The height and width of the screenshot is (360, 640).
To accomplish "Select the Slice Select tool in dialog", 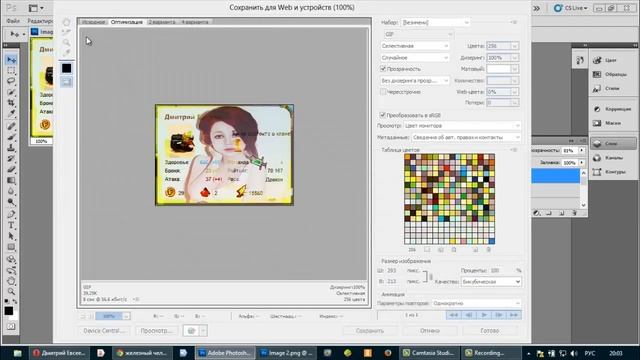I will [67, 32].
